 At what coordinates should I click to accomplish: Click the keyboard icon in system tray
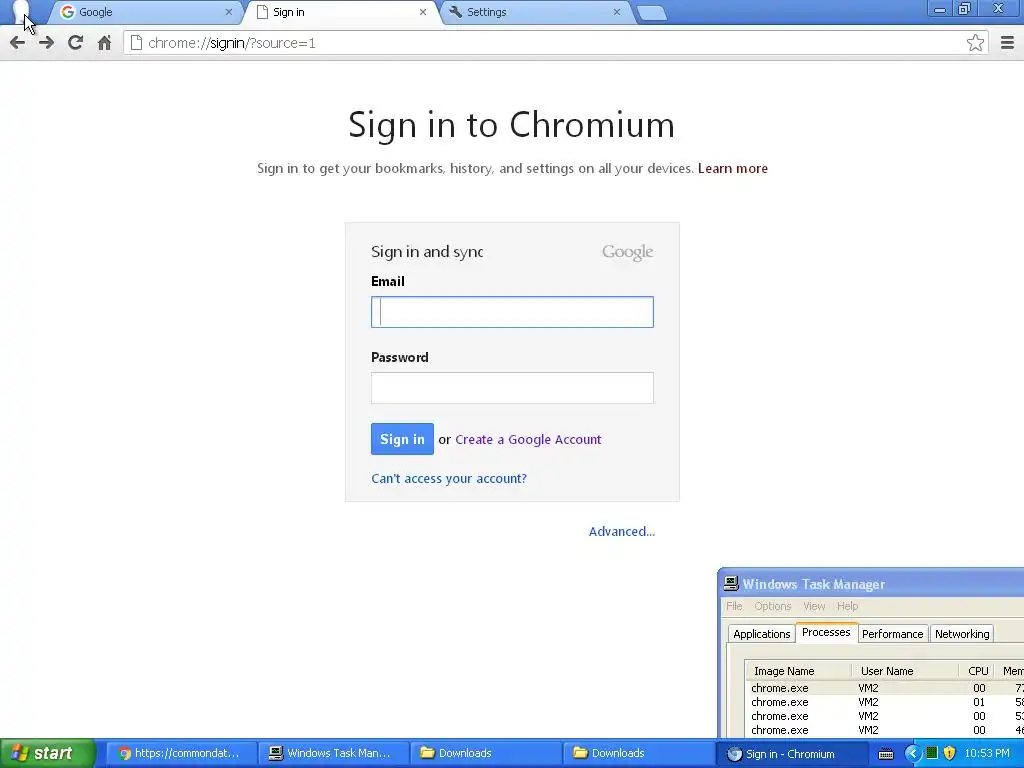pos(886,754)
